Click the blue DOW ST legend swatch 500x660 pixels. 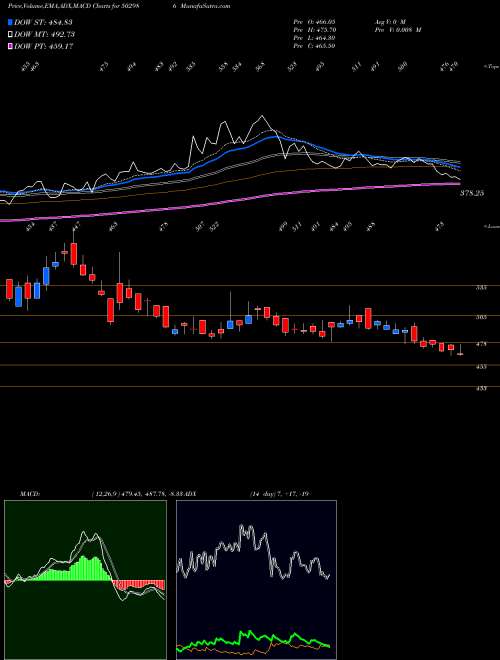click(x=11, y=22)
